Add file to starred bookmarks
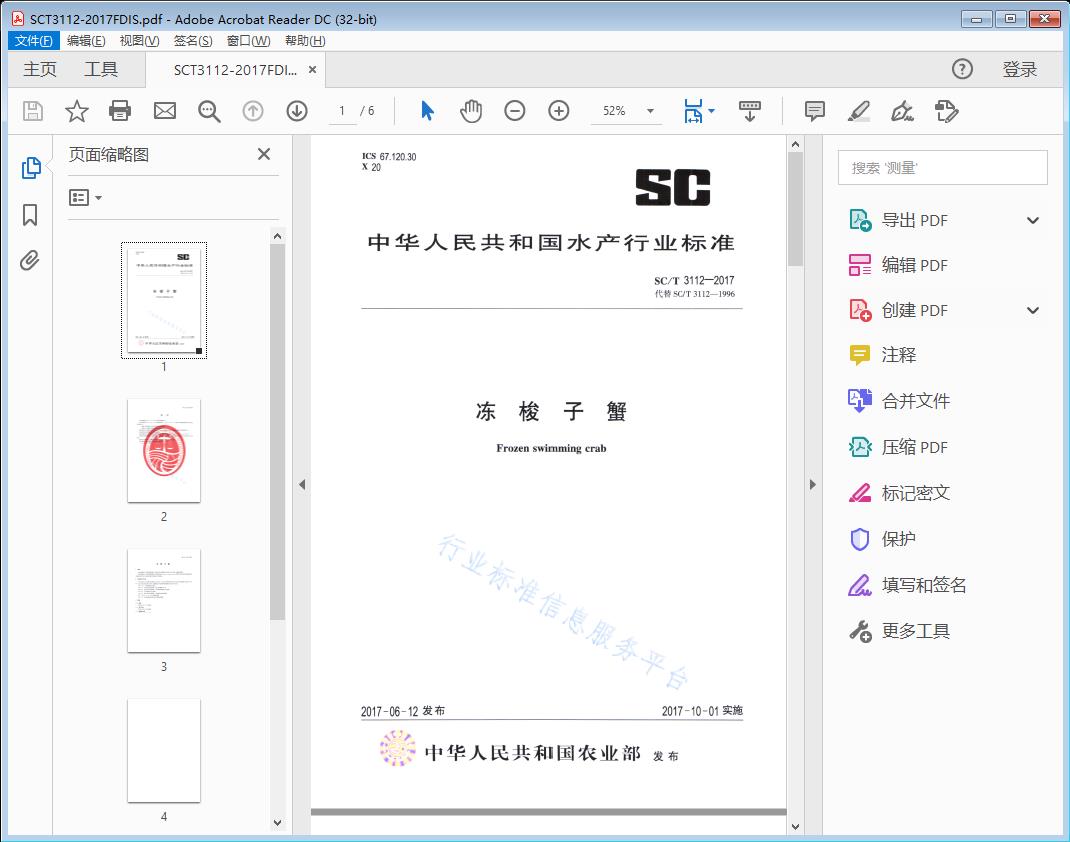The width and height of the screenshot is (1070, 842). point(77,111)
